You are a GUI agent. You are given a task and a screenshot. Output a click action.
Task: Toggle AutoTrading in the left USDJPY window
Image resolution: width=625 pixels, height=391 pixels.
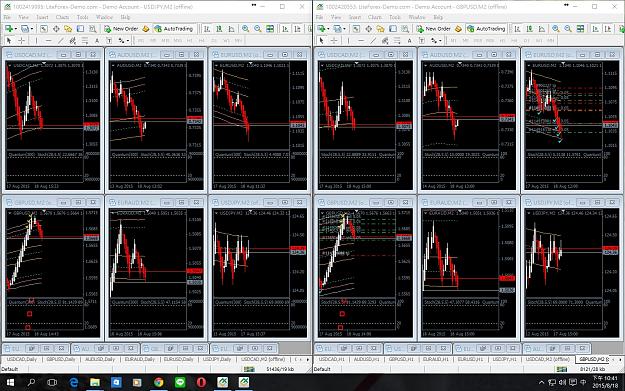pos(174,29)
